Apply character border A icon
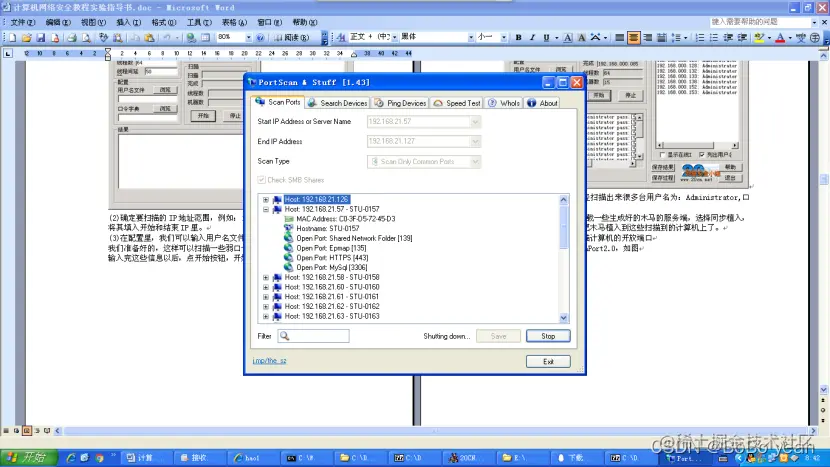 point(567,38)
